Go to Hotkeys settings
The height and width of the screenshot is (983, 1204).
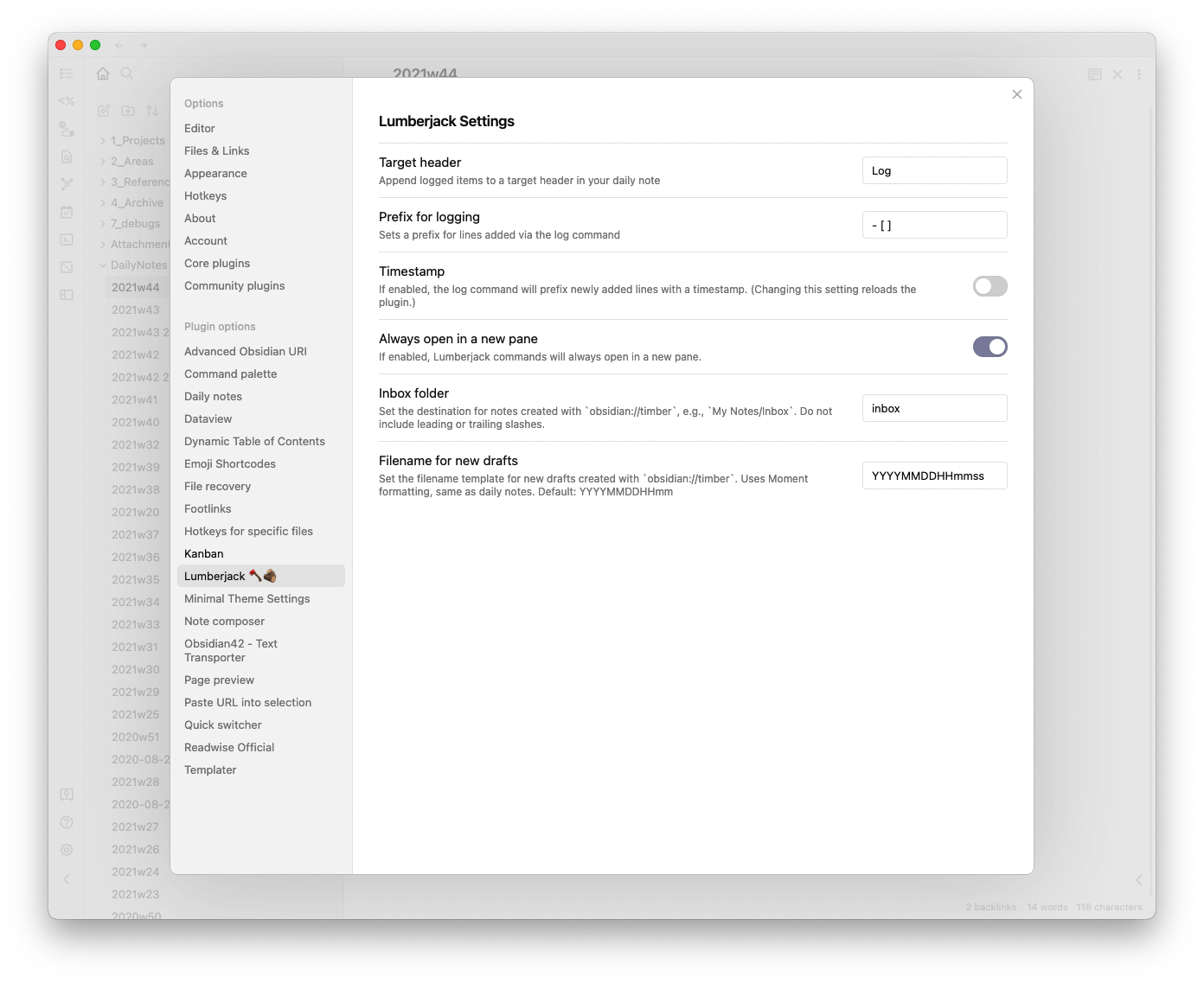[206, 195]
